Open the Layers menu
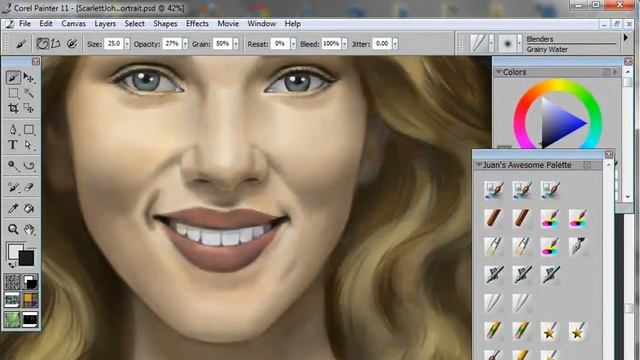 tap(105, 24)
